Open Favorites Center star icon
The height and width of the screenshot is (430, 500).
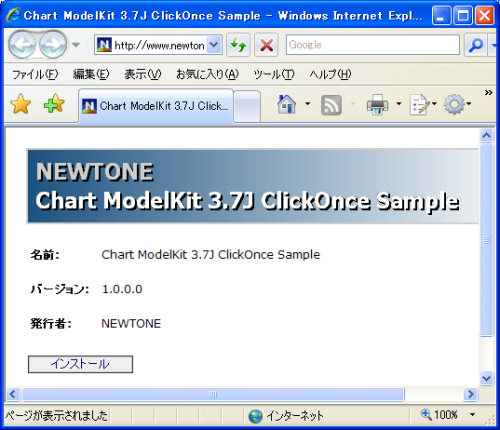pyautogui.click(x=21, y=104)
